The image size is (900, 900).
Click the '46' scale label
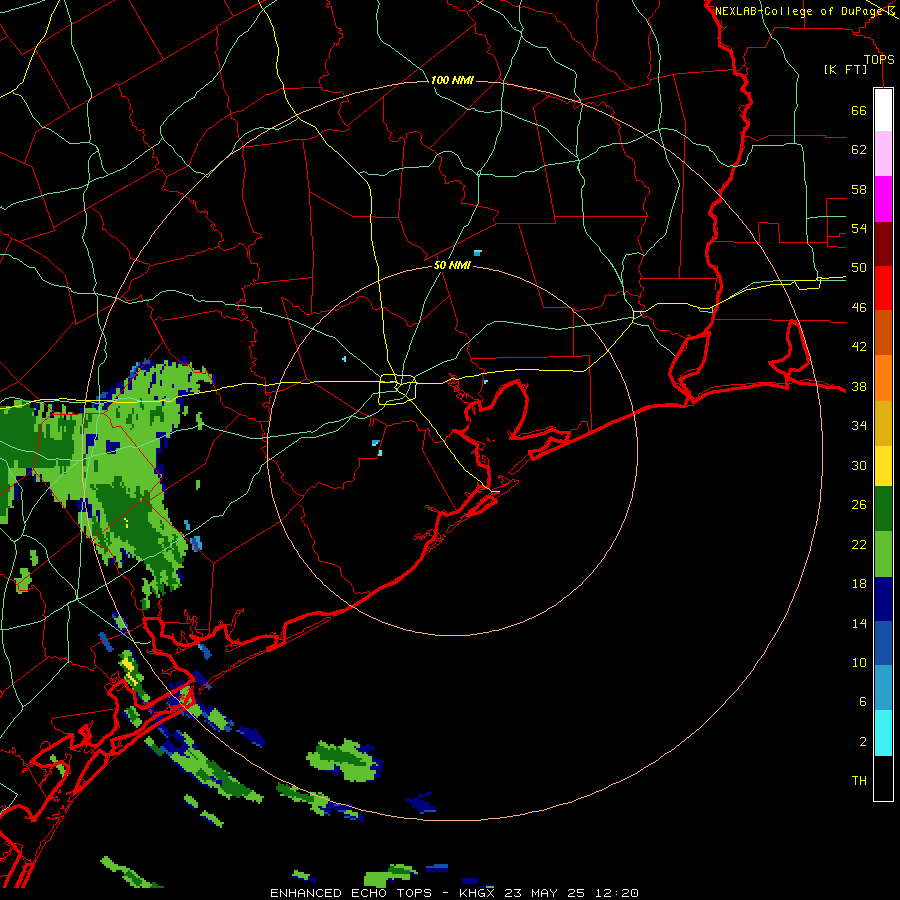click(x=859, y=308)
